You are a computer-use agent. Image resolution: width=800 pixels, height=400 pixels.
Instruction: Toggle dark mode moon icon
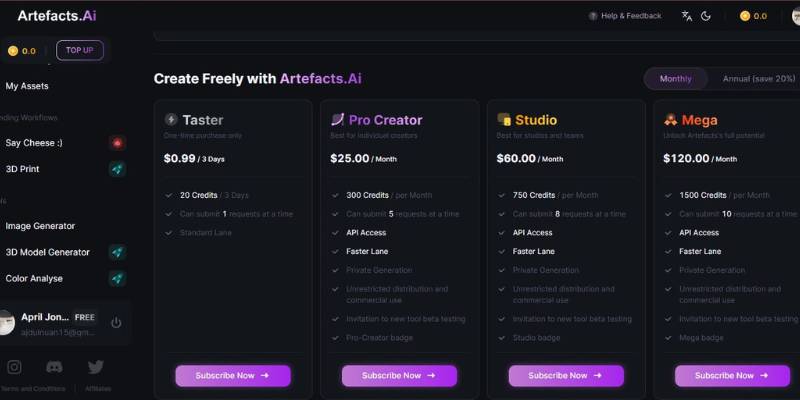click(706, 16)
